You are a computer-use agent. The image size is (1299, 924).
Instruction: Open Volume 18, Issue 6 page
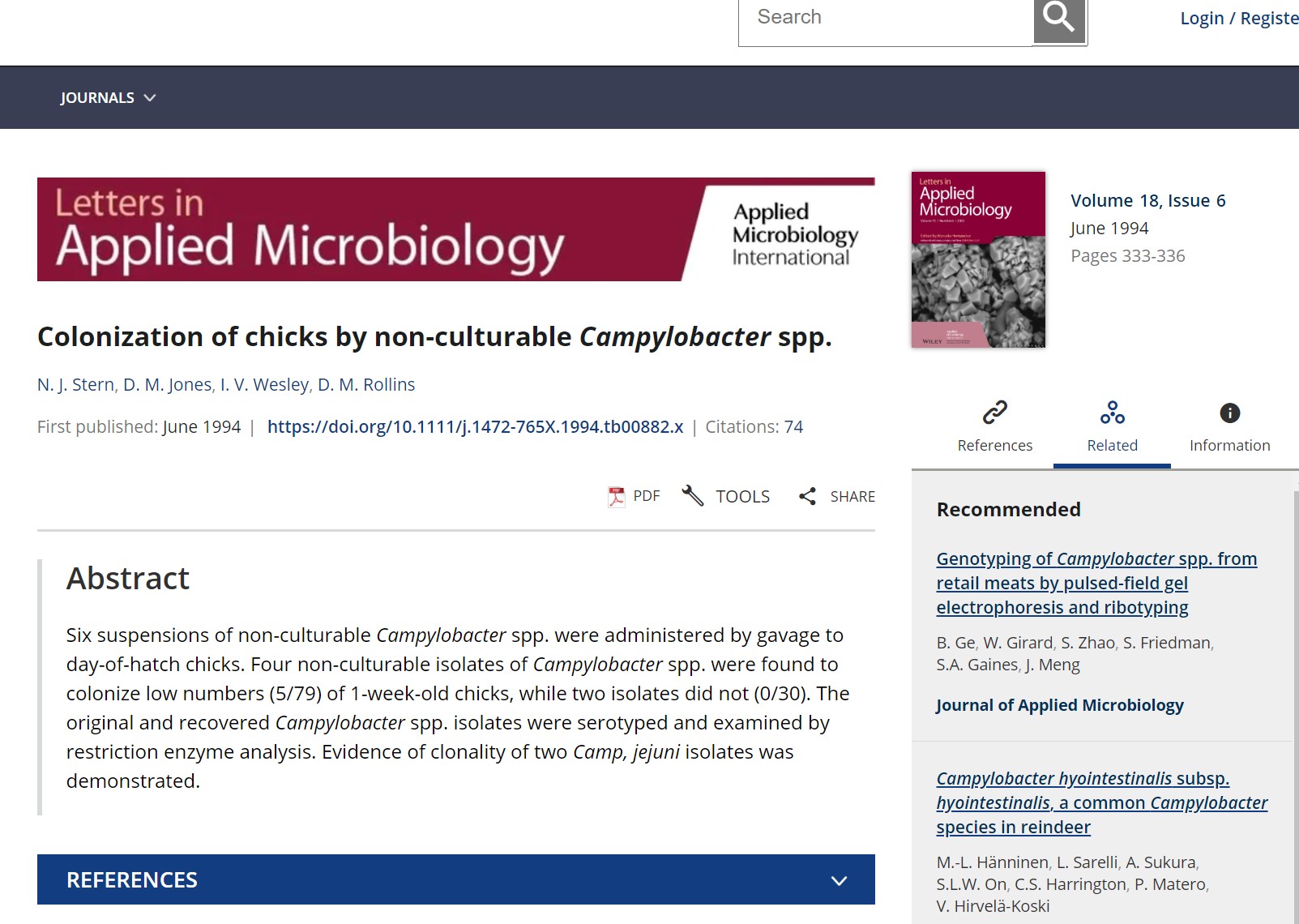(1148, 200)
